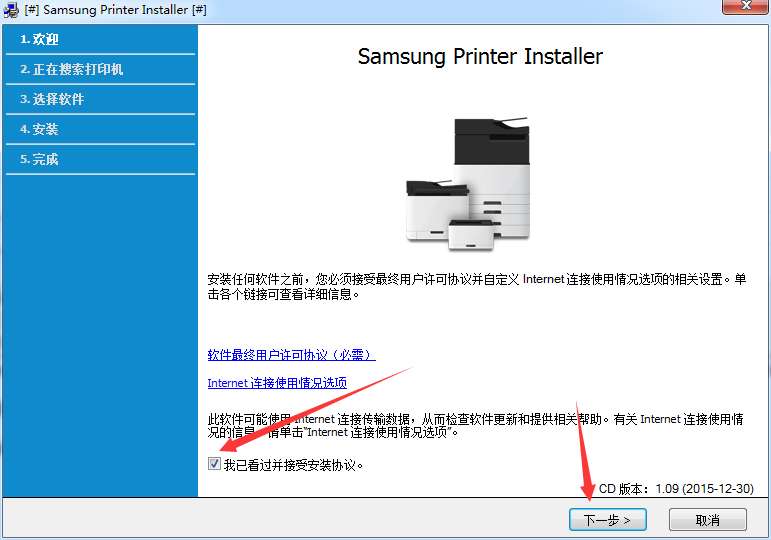Click the medium left printer in the picture
This screenshot has width=771, height=540.
click(437, 210)
